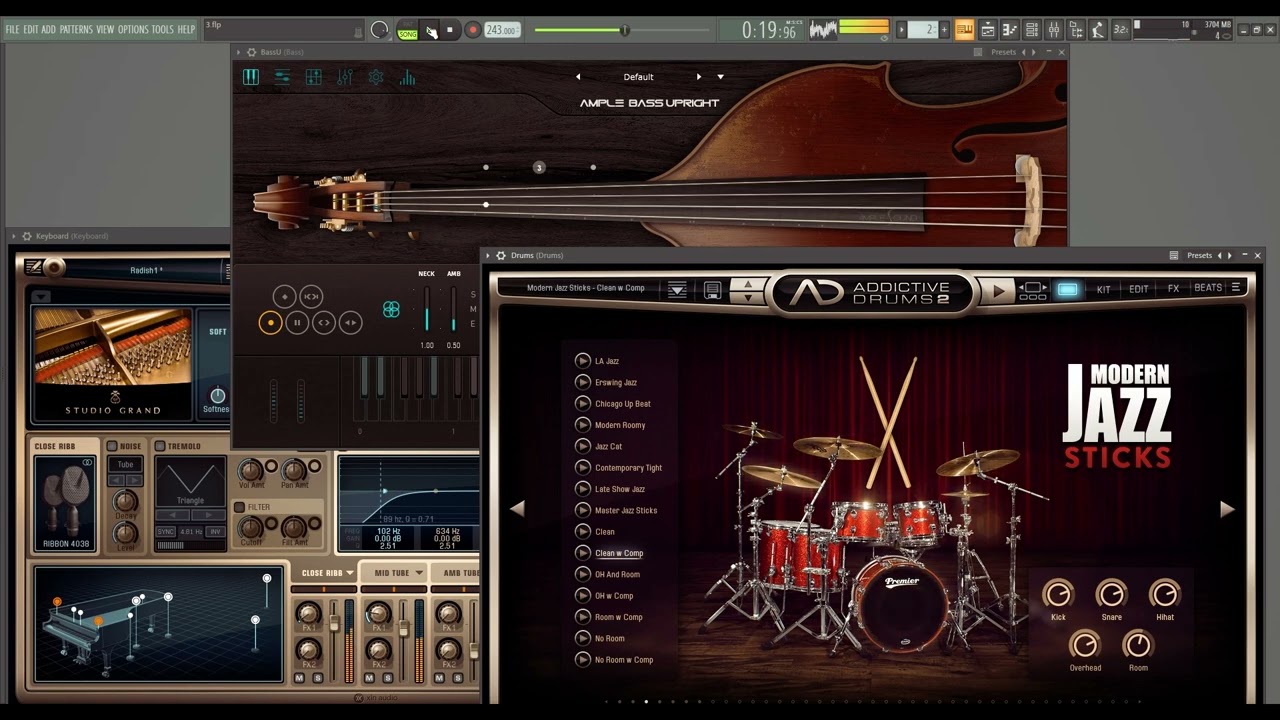
Task: Open the PATTERNS menu
Action: 76,30
